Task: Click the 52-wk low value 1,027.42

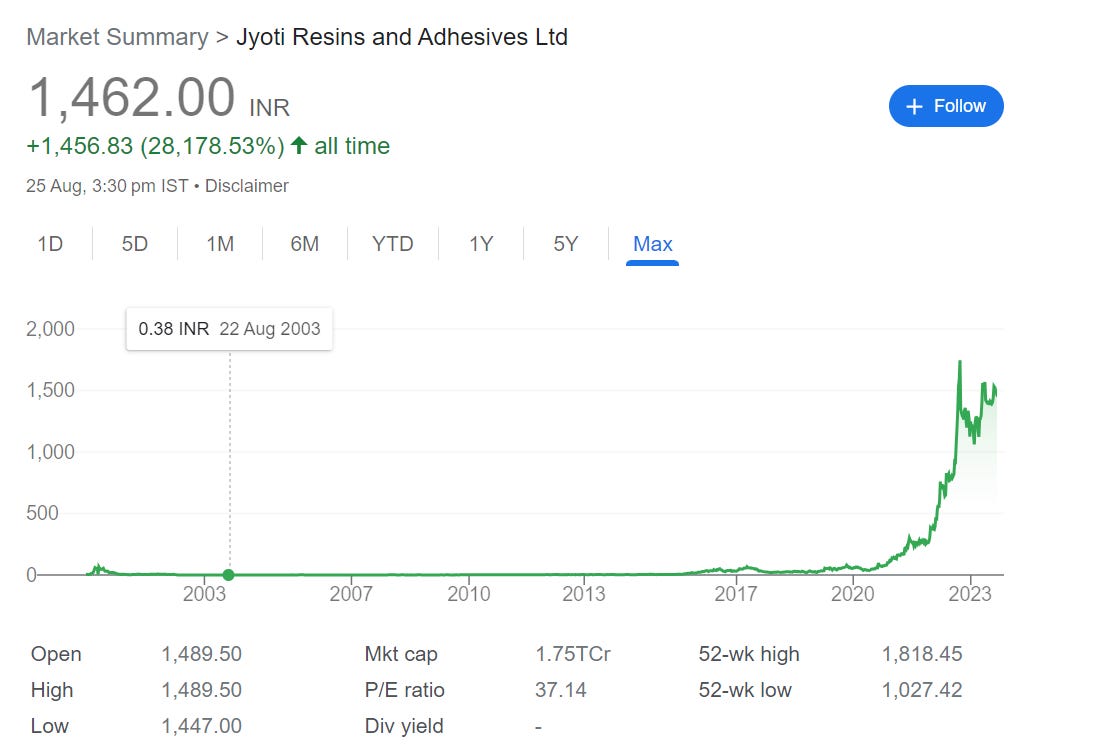Action: click(x=922, y=690)
